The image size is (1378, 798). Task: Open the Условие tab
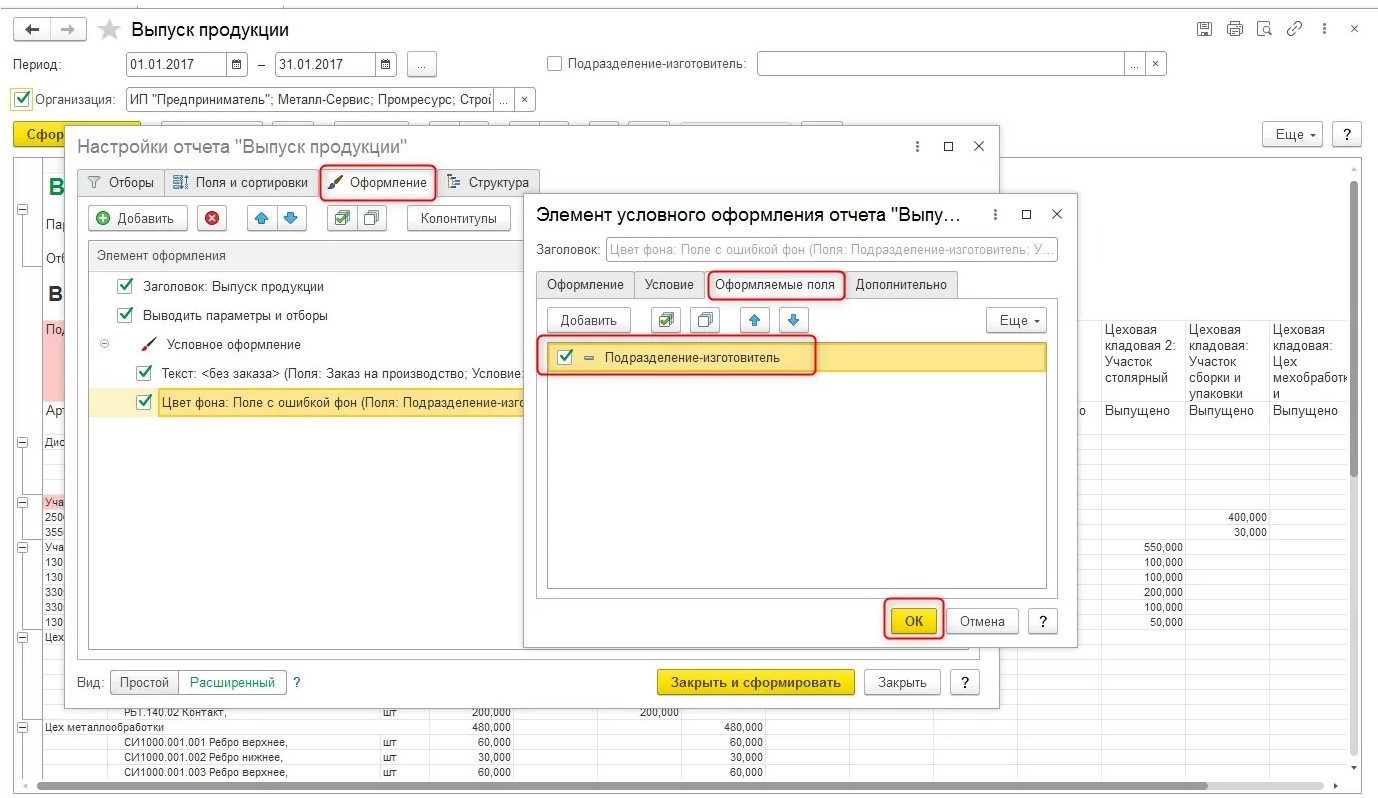click(669, 284)
